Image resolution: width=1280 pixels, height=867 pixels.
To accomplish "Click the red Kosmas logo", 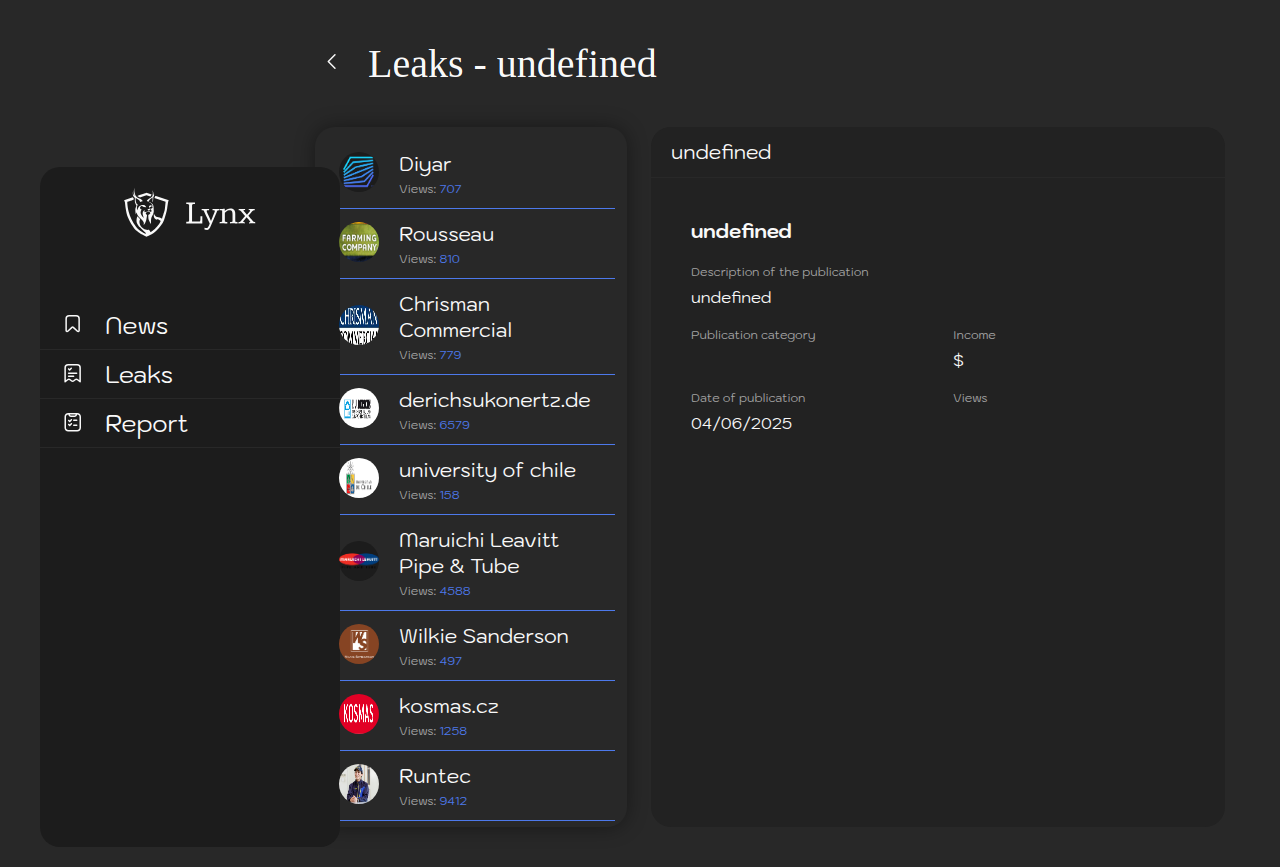I will click(x=359, y=714).
